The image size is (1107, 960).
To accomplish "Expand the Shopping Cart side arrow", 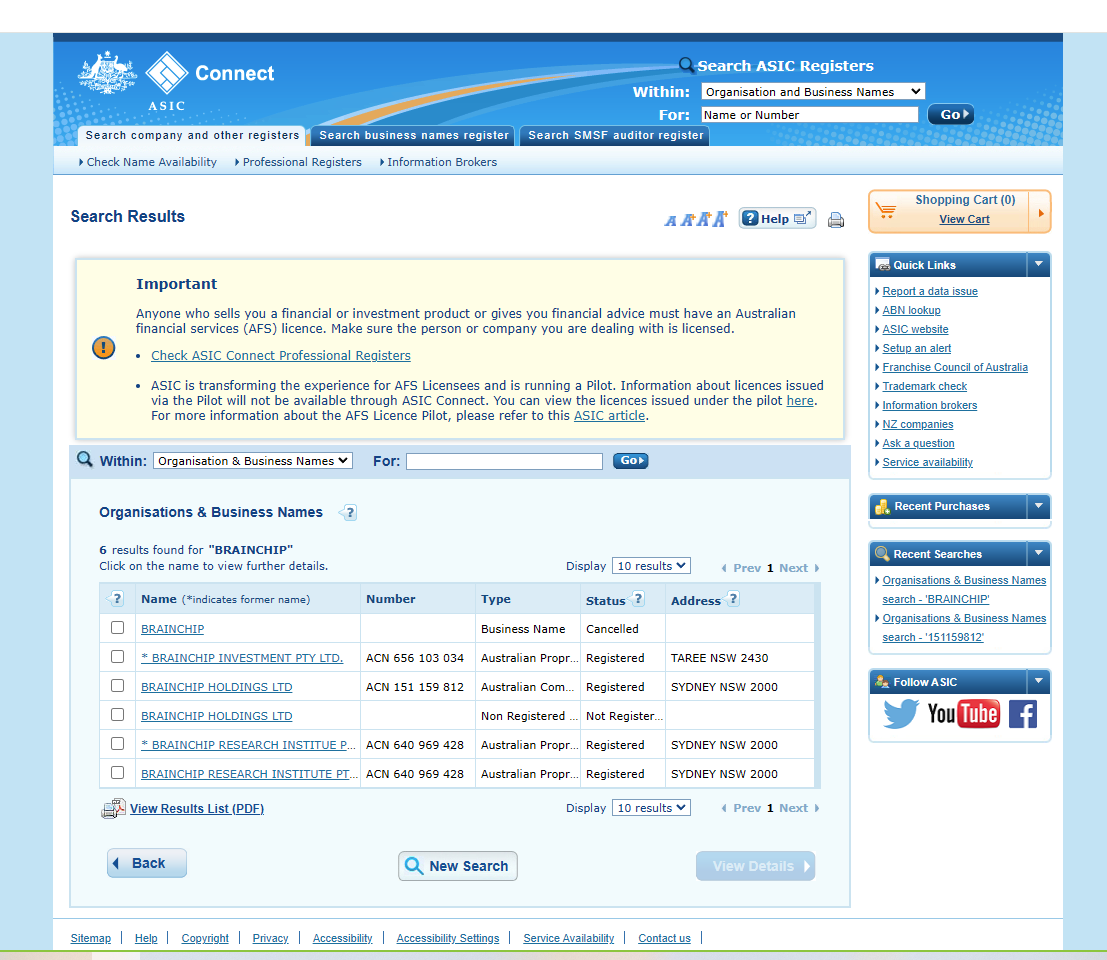I will click(x=1041, y=212).
